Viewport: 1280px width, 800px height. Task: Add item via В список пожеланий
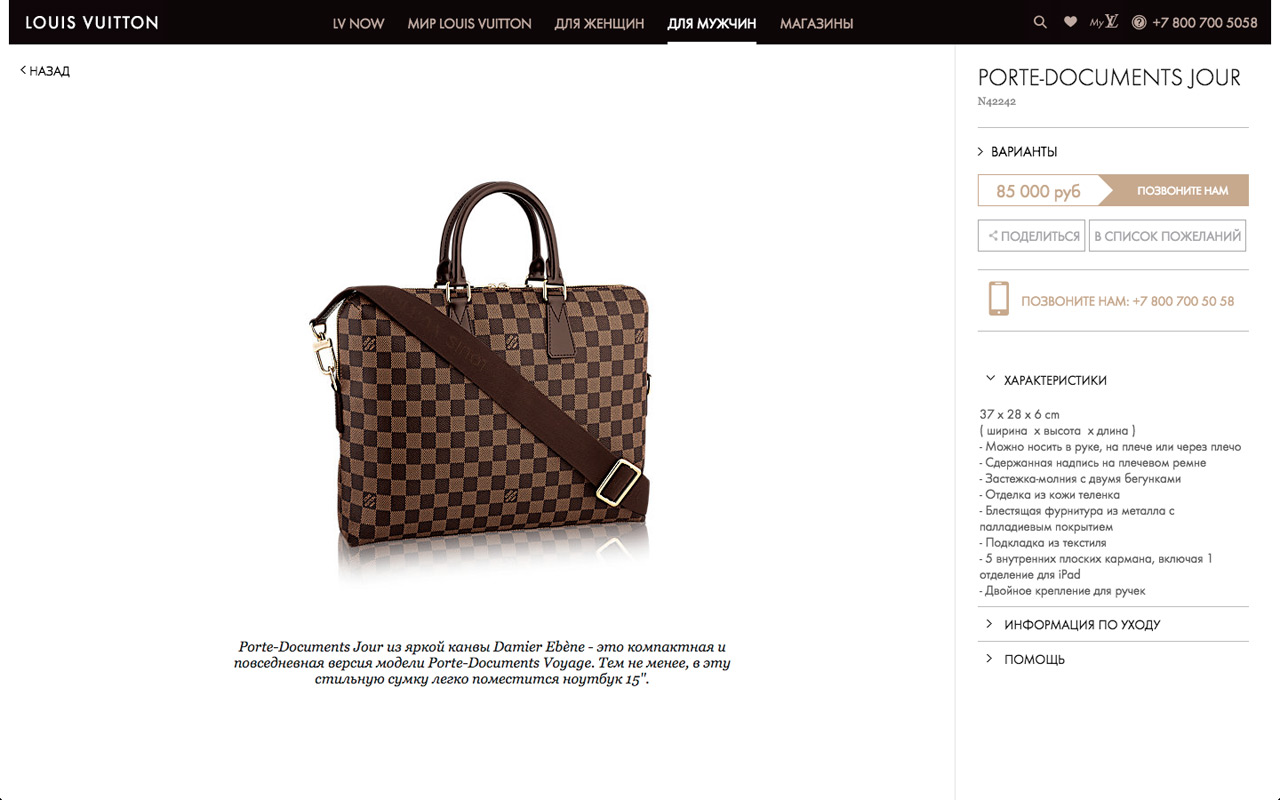click(1167, 236)
